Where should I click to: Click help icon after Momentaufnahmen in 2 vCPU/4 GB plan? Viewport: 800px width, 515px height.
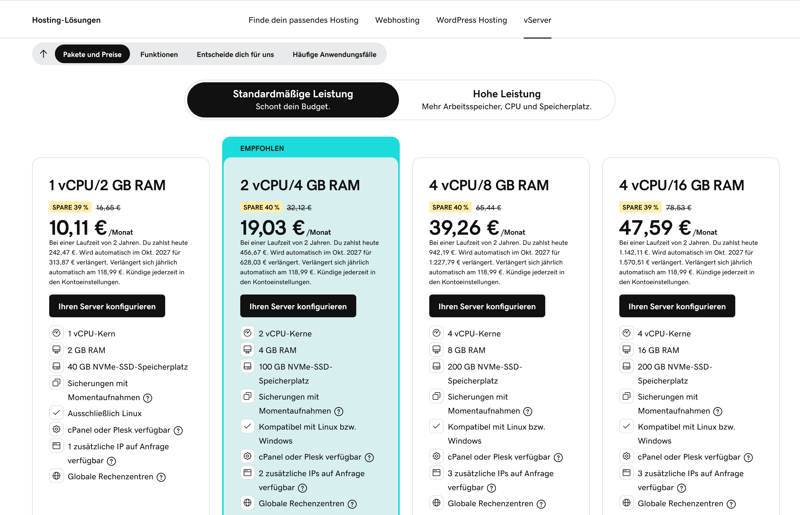coord(338,411)
